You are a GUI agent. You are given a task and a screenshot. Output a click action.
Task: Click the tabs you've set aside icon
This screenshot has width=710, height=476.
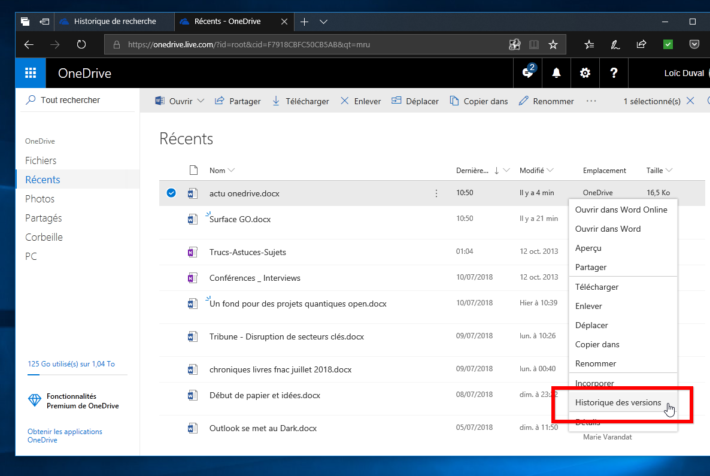[x=25, y=21]
